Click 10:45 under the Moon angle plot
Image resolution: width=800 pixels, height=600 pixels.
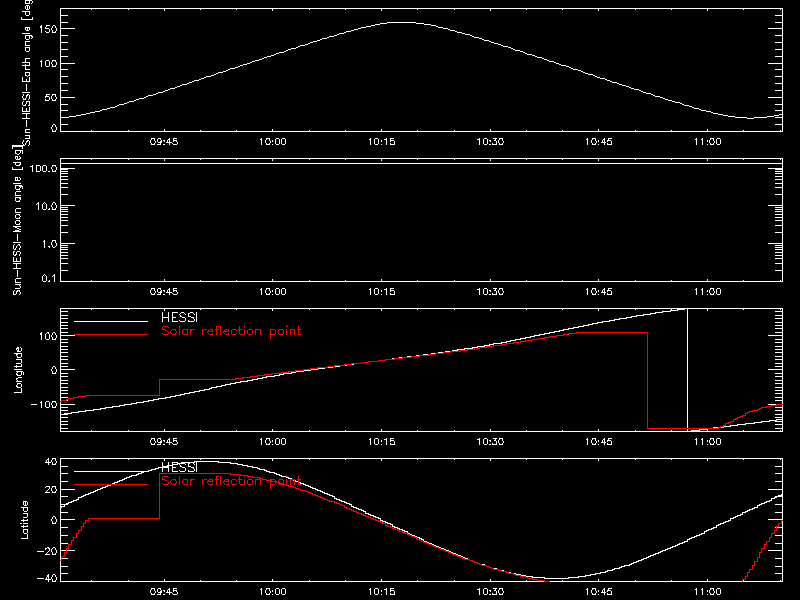tap(599, 292)
